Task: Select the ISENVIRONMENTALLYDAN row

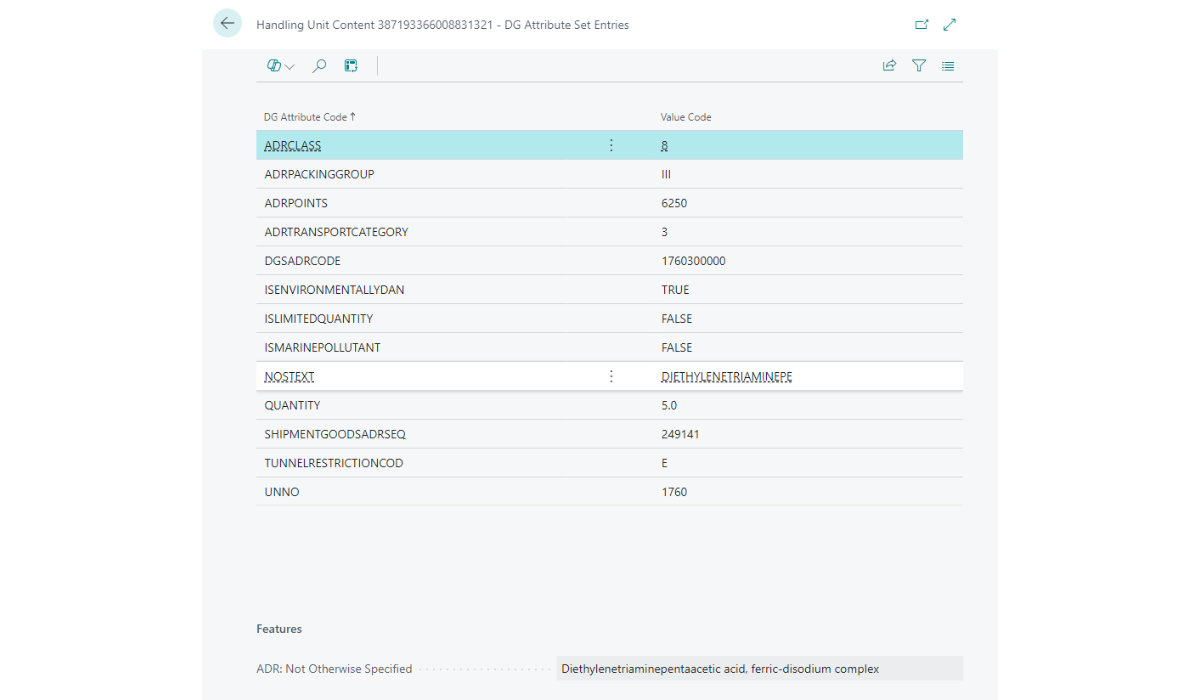Action: (x=609, y=290)
